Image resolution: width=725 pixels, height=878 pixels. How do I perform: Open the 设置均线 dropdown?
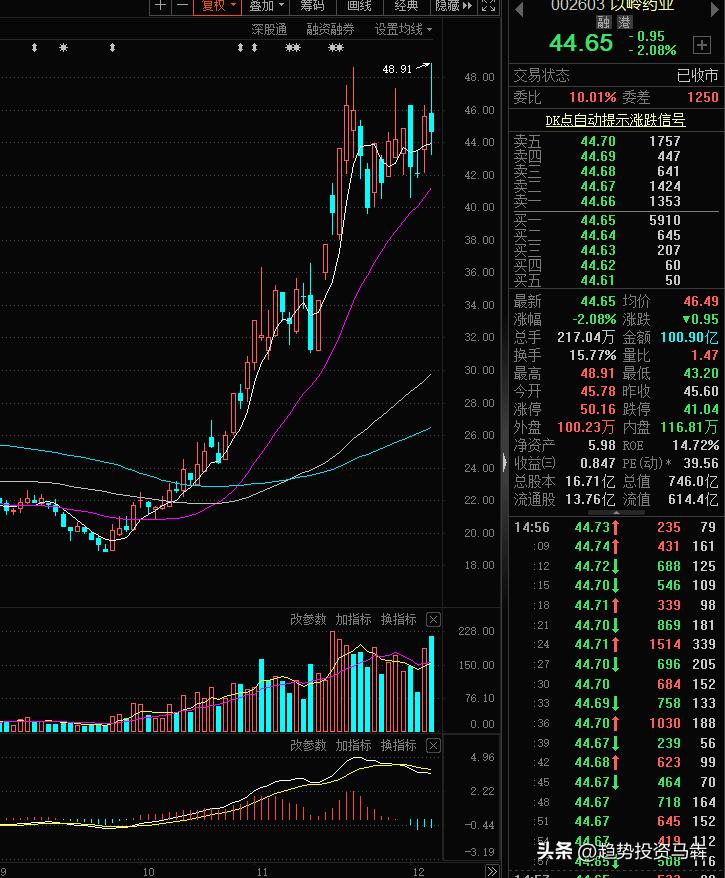(x=403, y=30)
